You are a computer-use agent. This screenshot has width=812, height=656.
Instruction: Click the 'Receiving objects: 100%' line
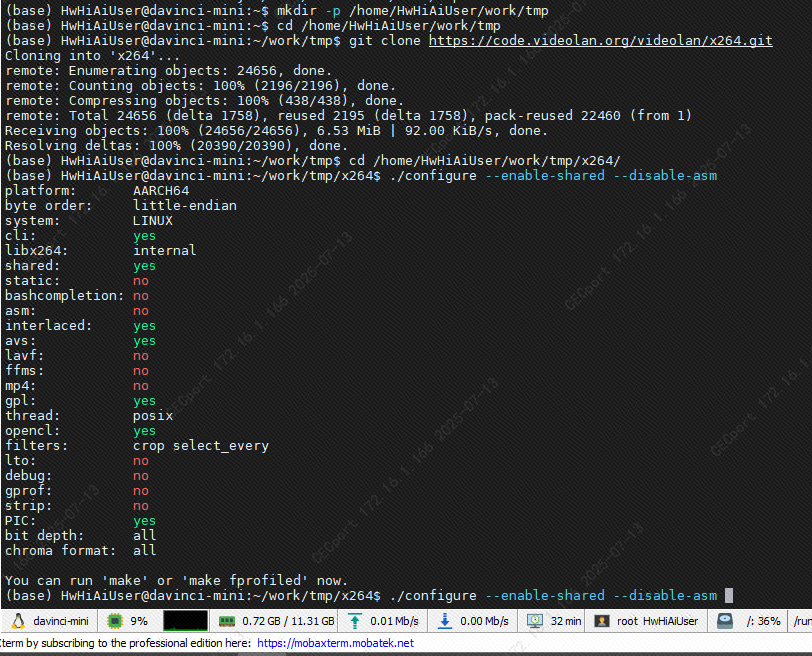[x=276, y=130]
